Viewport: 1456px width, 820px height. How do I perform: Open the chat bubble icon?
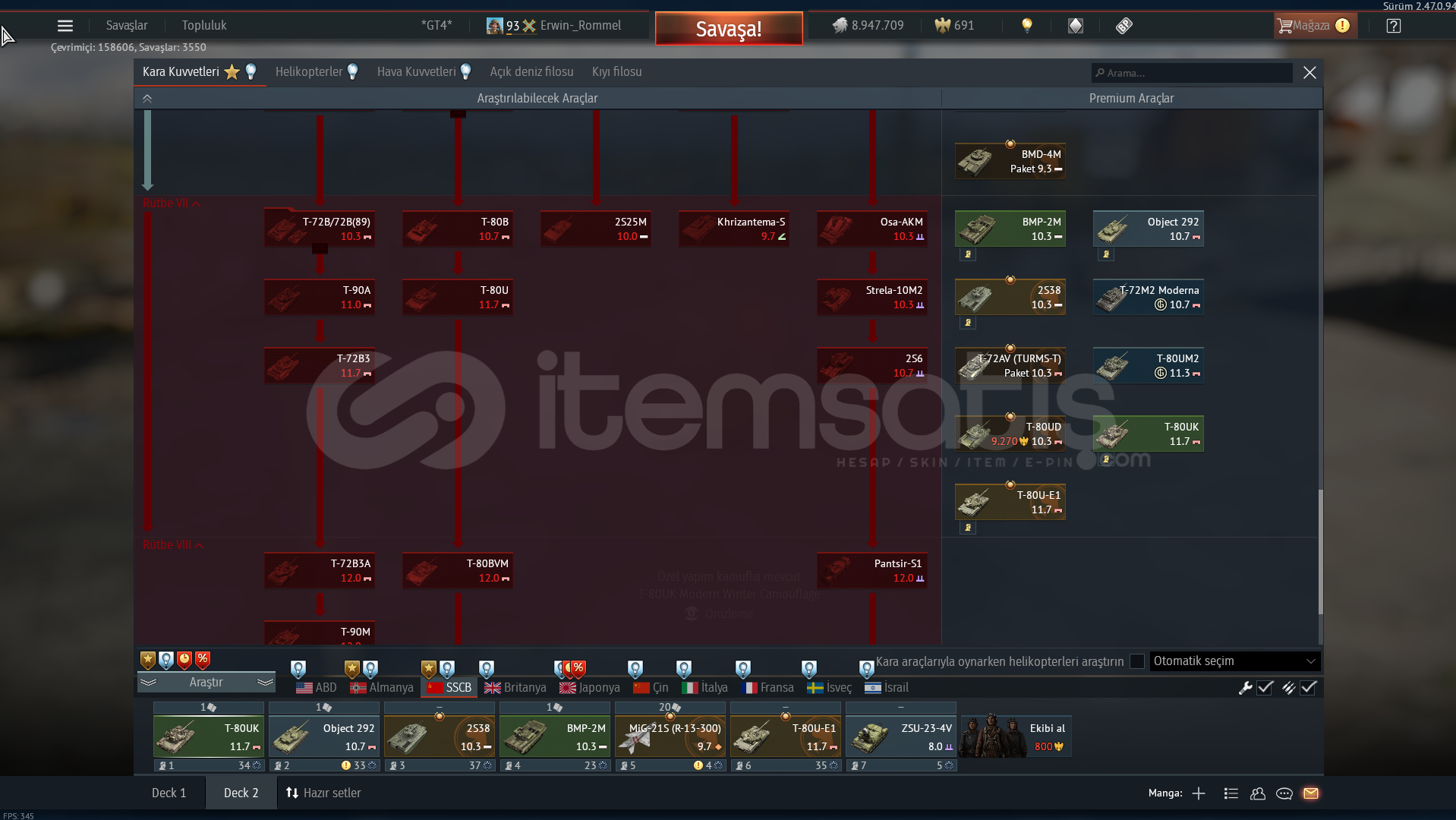[x=1284, y=793]
